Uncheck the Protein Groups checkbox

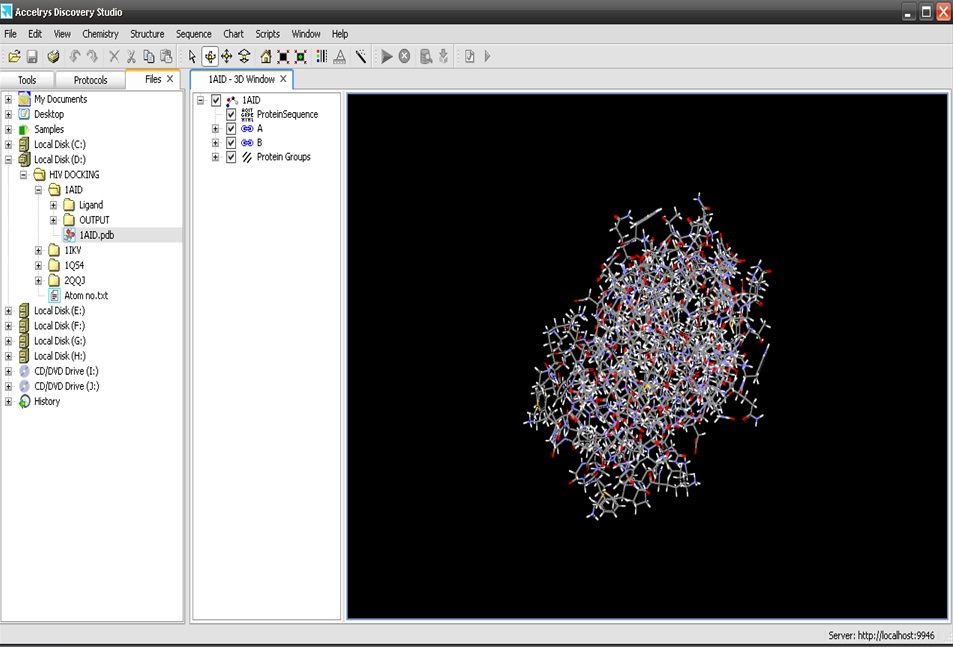tap(231, 157)
